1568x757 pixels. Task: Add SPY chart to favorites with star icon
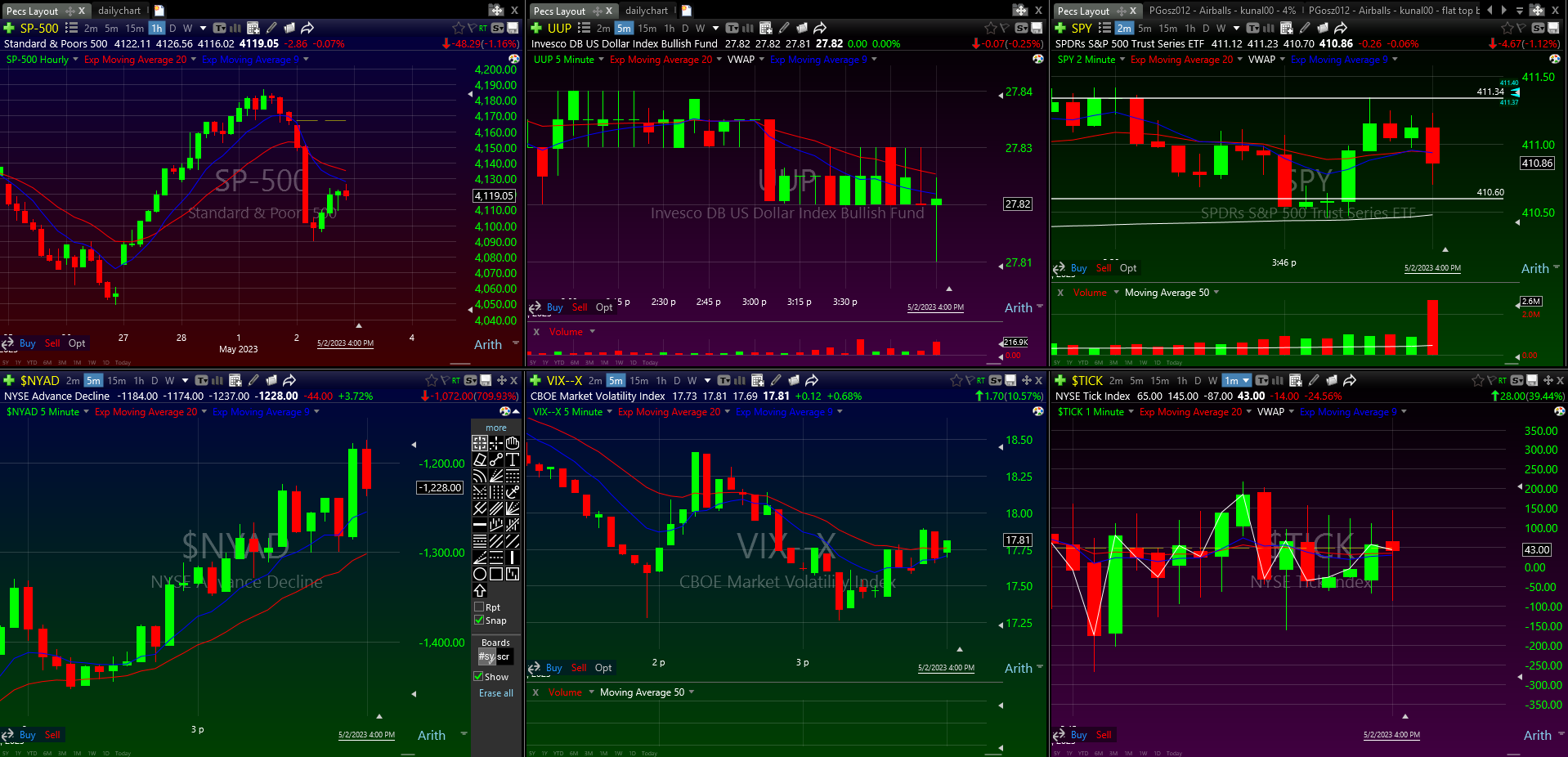pos(1507,28)
